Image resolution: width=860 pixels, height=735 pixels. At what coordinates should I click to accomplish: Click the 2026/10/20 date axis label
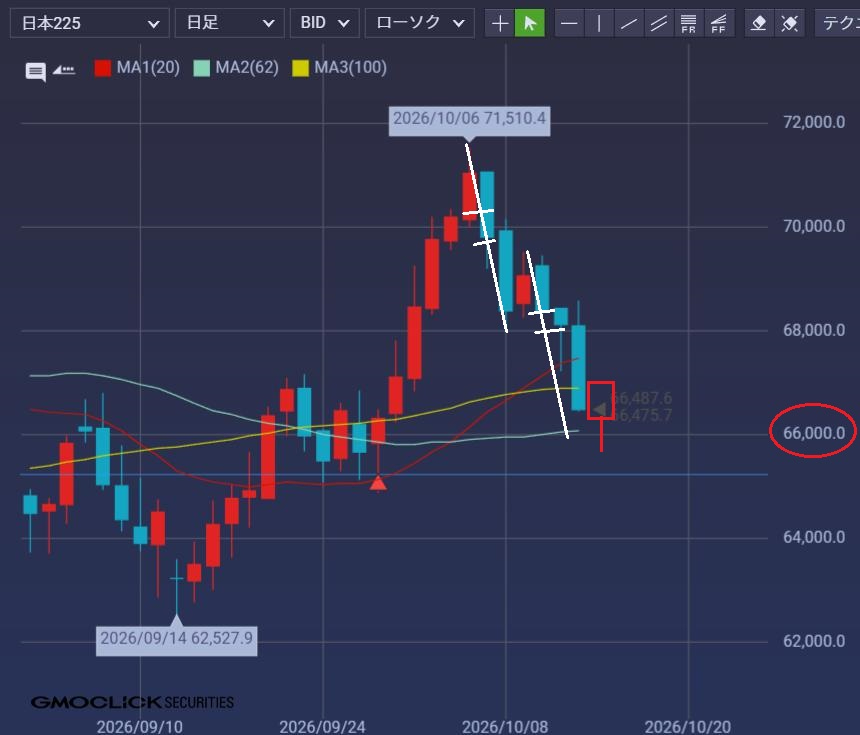[688, 727]
